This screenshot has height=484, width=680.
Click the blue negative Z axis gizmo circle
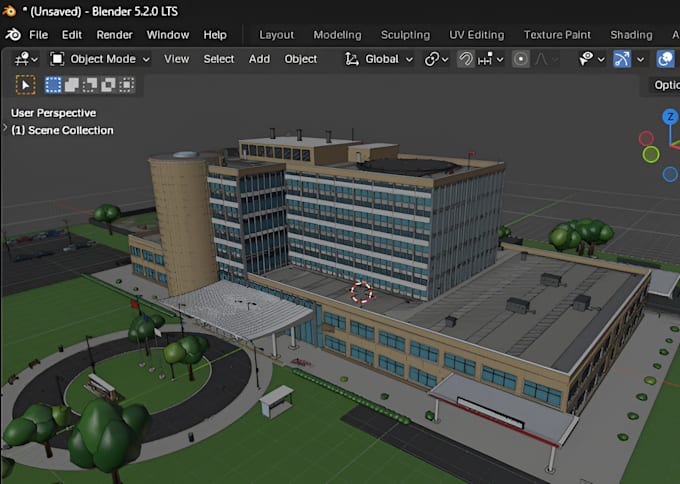pos(670,174)
